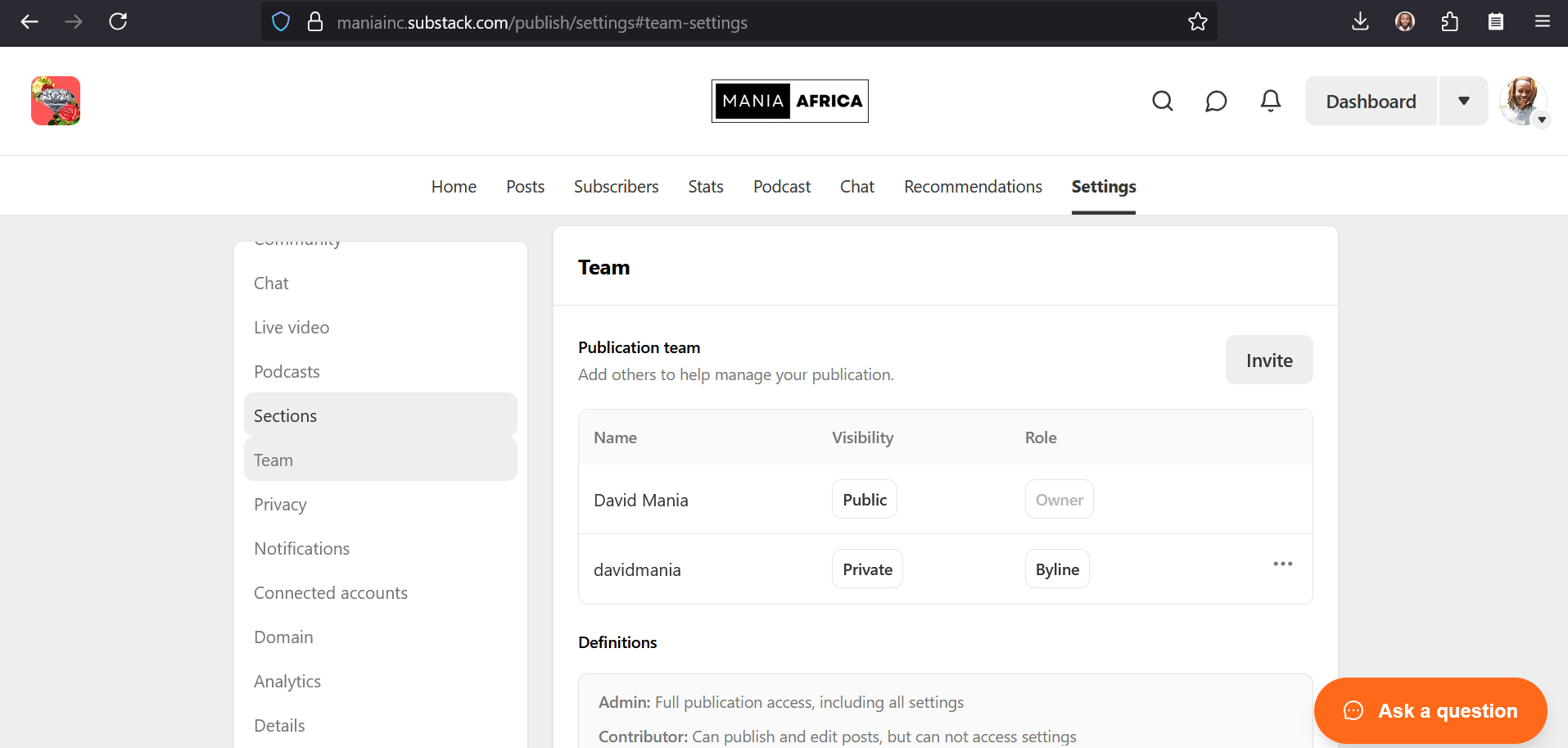
Task: Click the Visibility column header
Action: tap(862, 437)
